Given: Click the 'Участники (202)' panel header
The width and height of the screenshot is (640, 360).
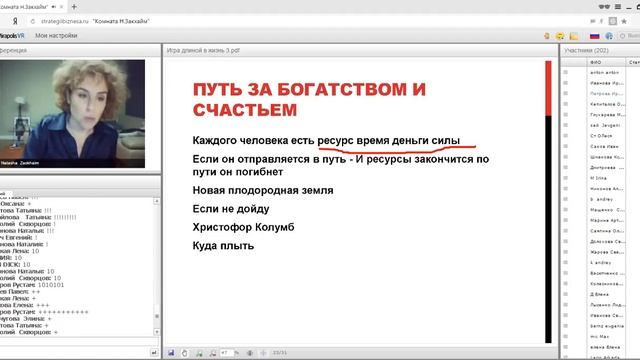Looking at the screenshot, I should pyautogui.click(x=587, y=51).
